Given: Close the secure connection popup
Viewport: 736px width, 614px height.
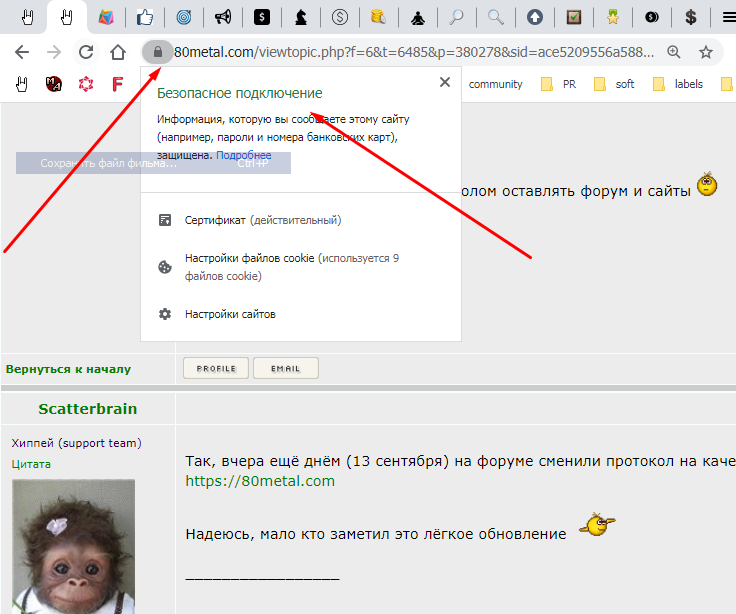Looking at the screenshot, I should coord(445,82).
